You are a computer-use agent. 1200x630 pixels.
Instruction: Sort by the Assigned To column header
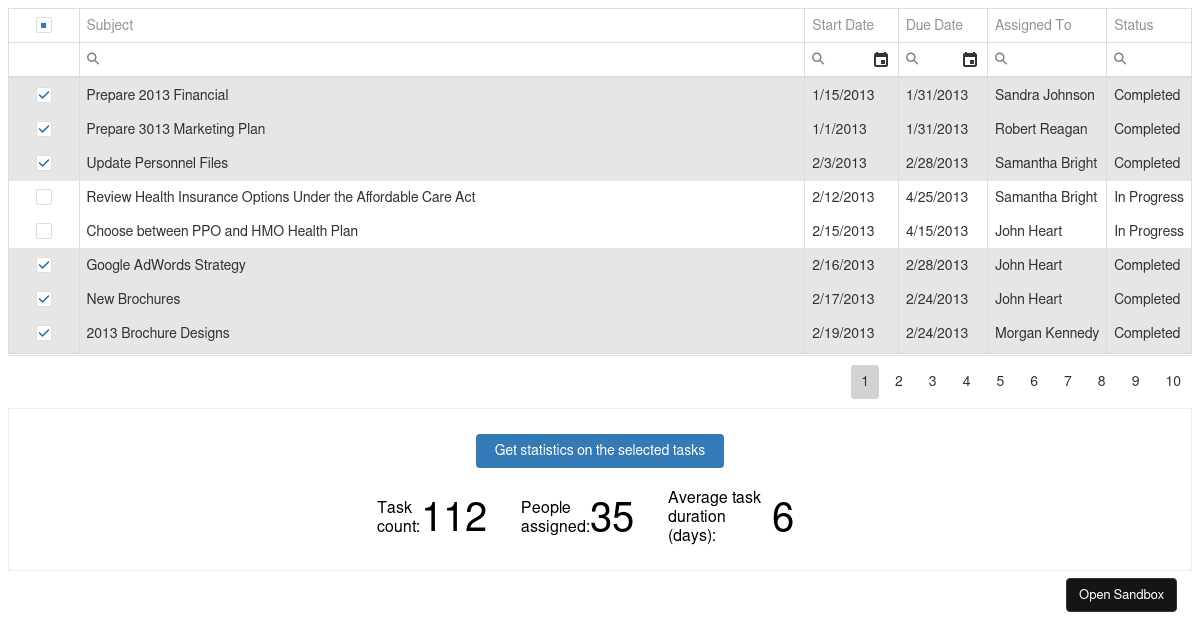[x=1033, y=25]
